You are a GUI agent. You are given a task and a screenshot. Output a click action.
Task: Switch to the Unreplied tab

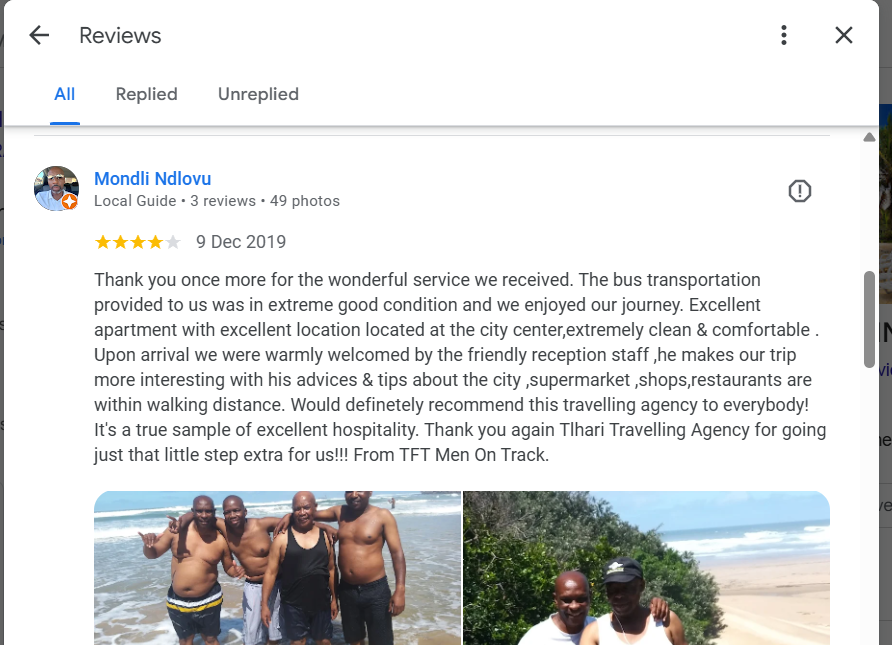pyautogui.click(x=258, y=94)
